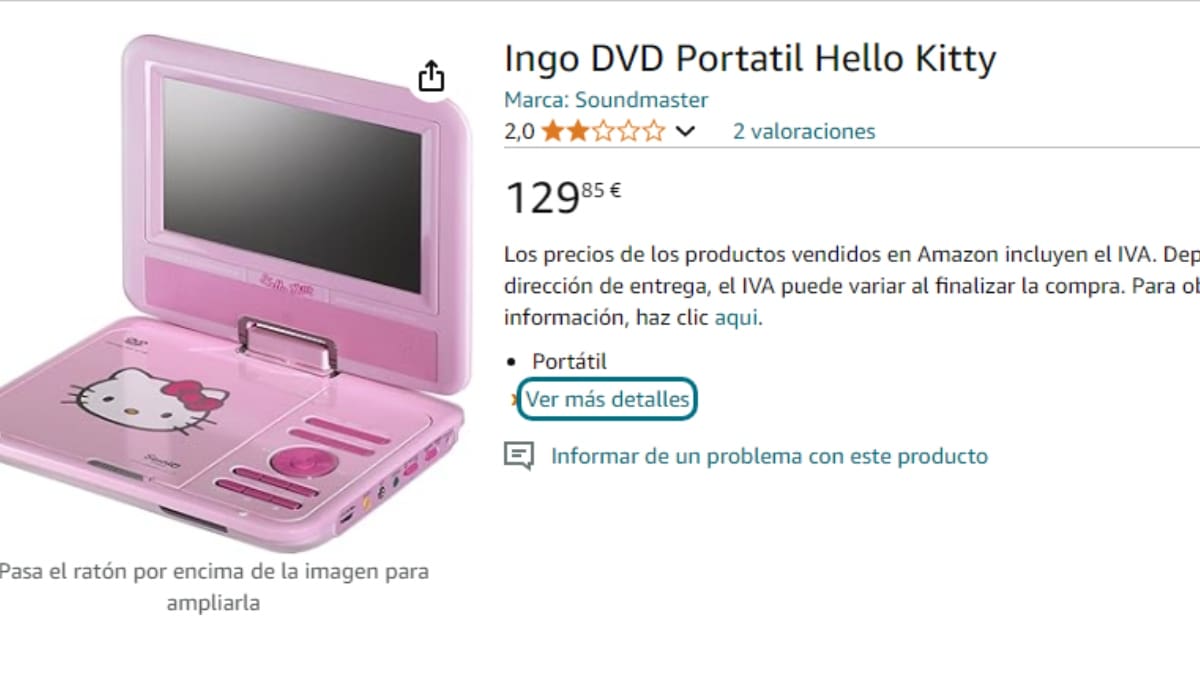Click the small arrow before Ver más detalles

click(515, 400)
